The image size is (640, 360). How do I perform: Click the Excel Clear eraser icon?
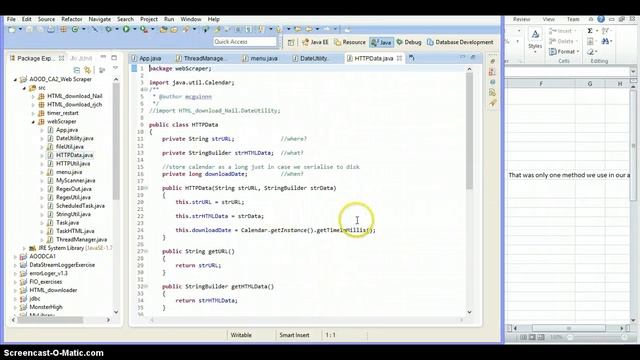pyautogui.click(x=590, y=52)
